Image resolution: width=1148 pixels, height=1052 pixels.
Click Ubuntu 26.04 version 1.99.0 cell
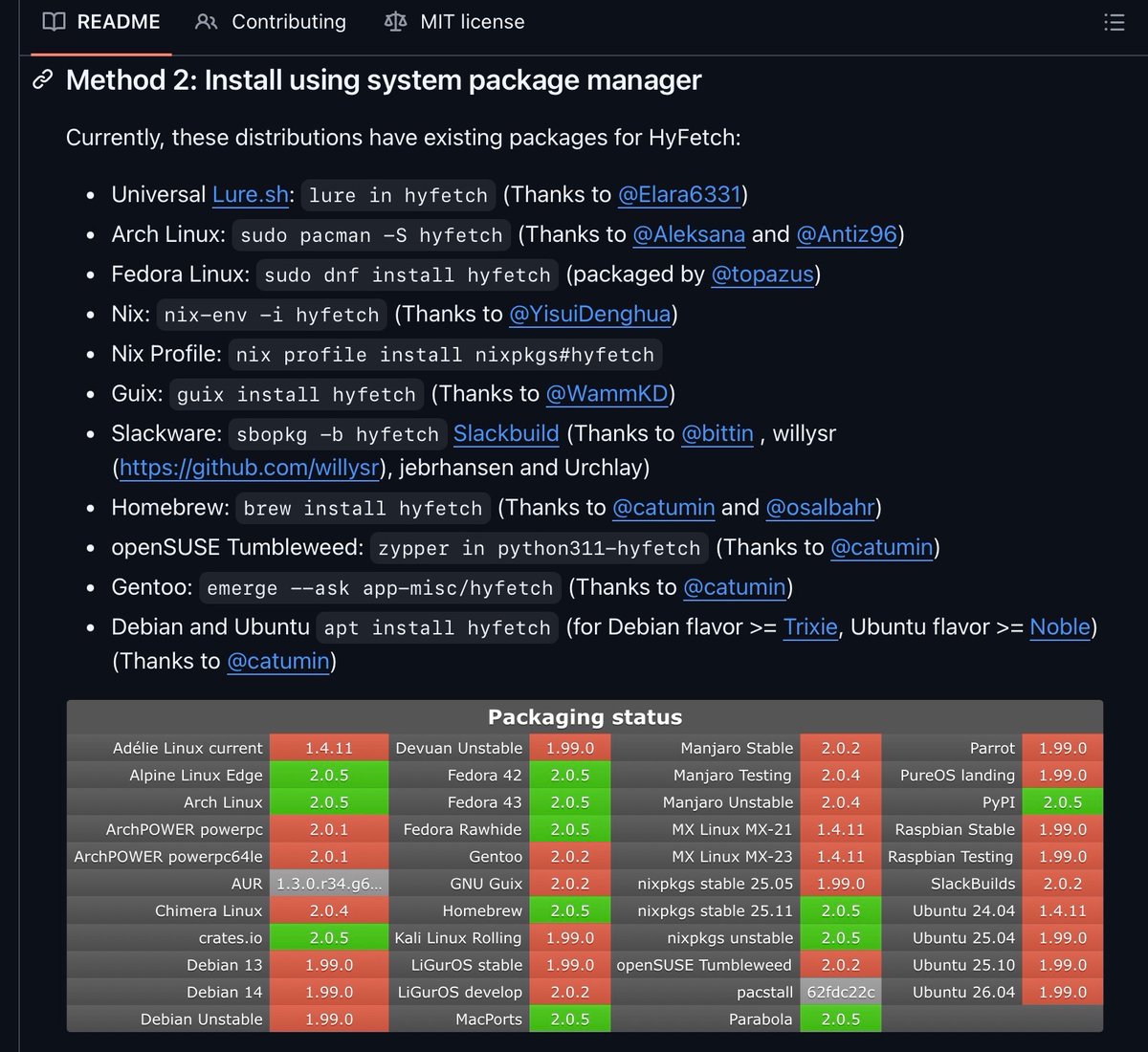pos(1063,992)
